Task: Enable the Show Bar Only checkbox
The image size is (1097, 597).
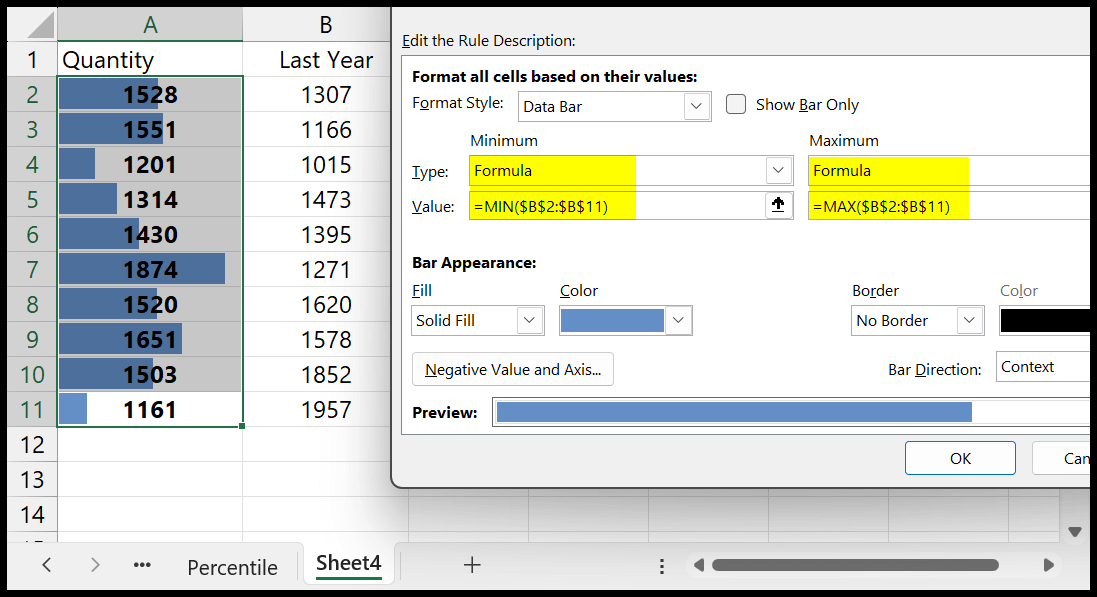Action: click(736, 104)
